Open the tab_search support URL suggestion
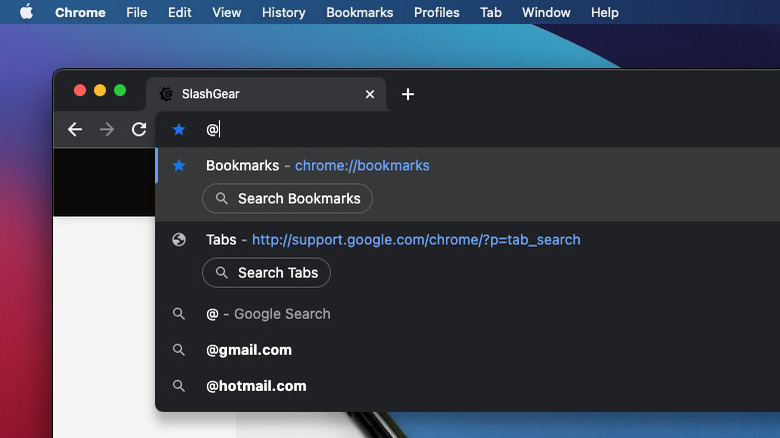 416,240
